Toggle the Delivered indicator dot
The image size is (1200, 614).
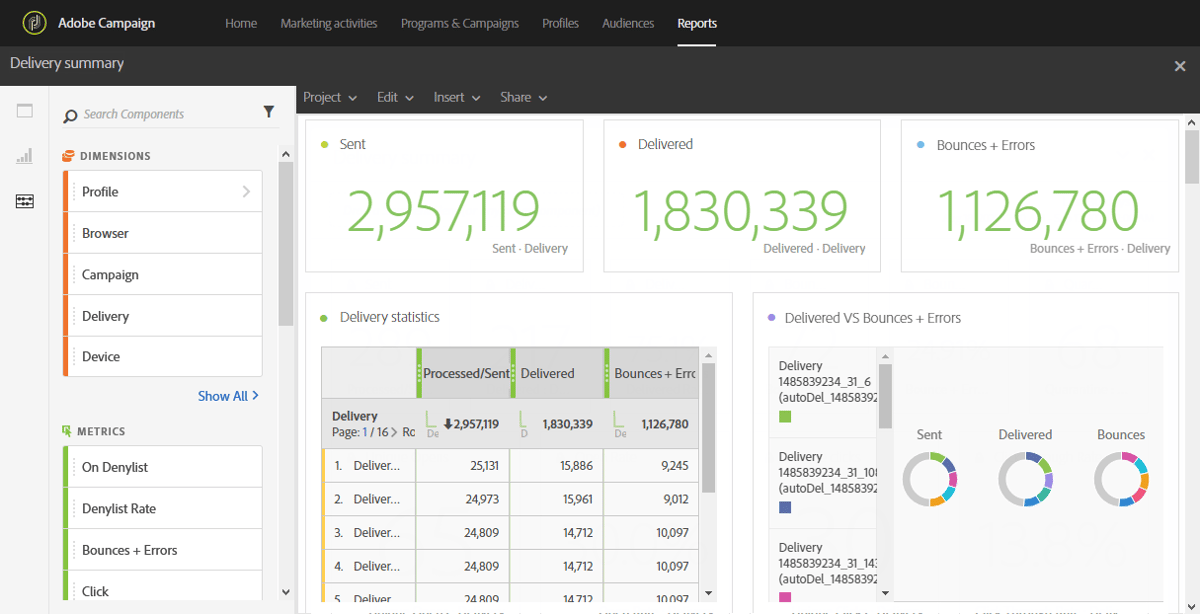click(x=624, y=144)
